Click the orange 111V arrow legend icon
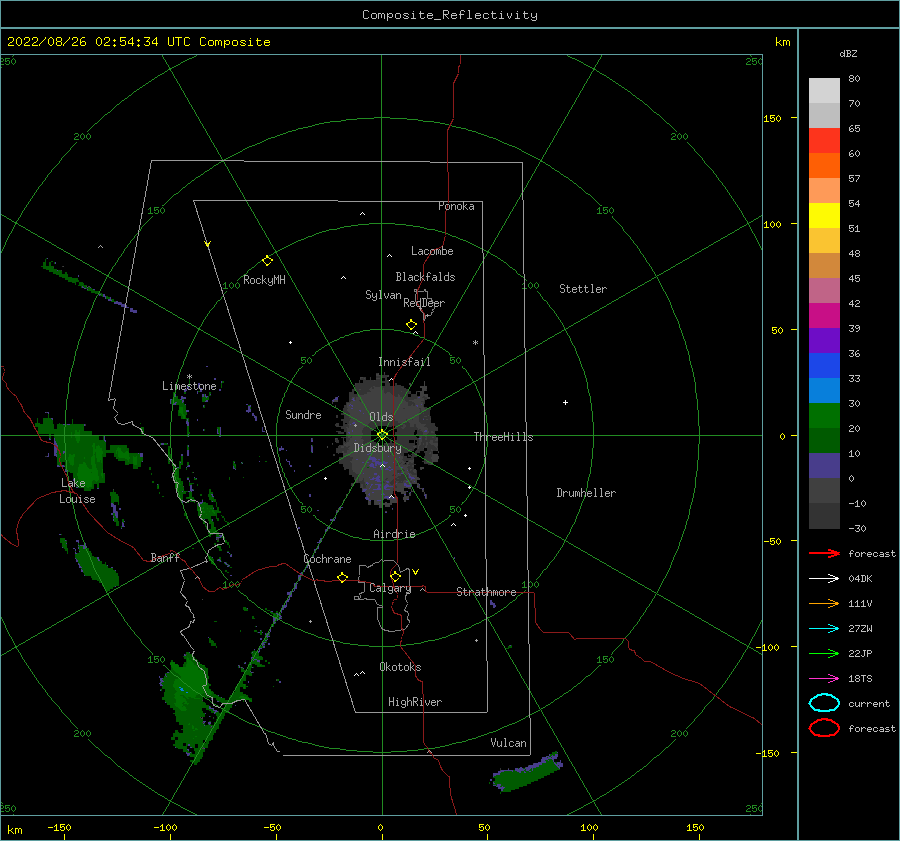Image resolution: width=900 pixels, height=841 pixels. (824, 603)
